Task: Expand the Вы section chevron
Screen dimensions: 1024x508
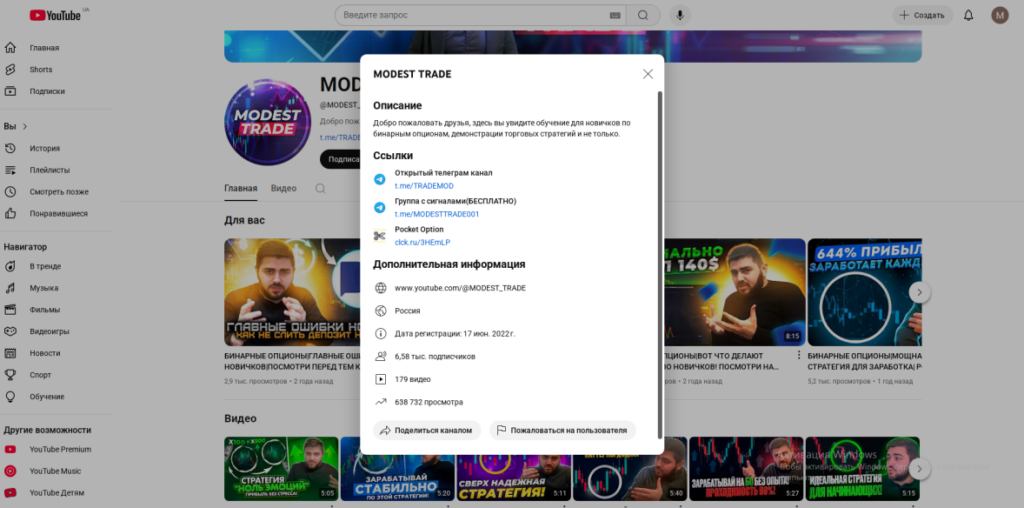Action: pos(25,126)
